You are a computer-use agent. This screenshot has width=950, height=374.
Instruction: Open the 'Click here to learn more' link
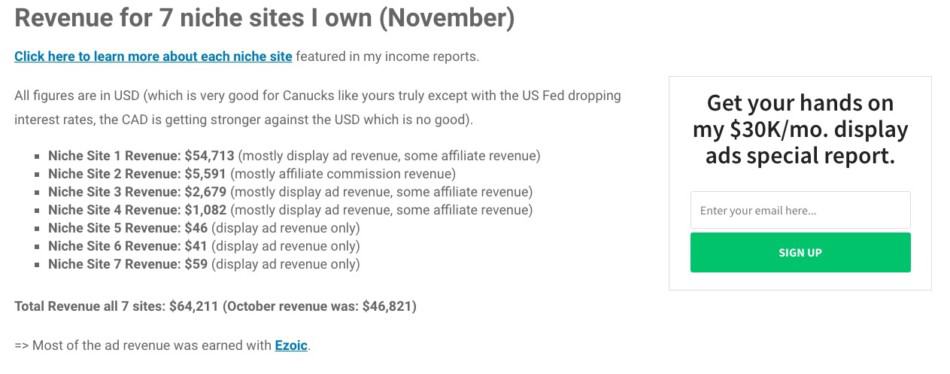click(153, 56)
